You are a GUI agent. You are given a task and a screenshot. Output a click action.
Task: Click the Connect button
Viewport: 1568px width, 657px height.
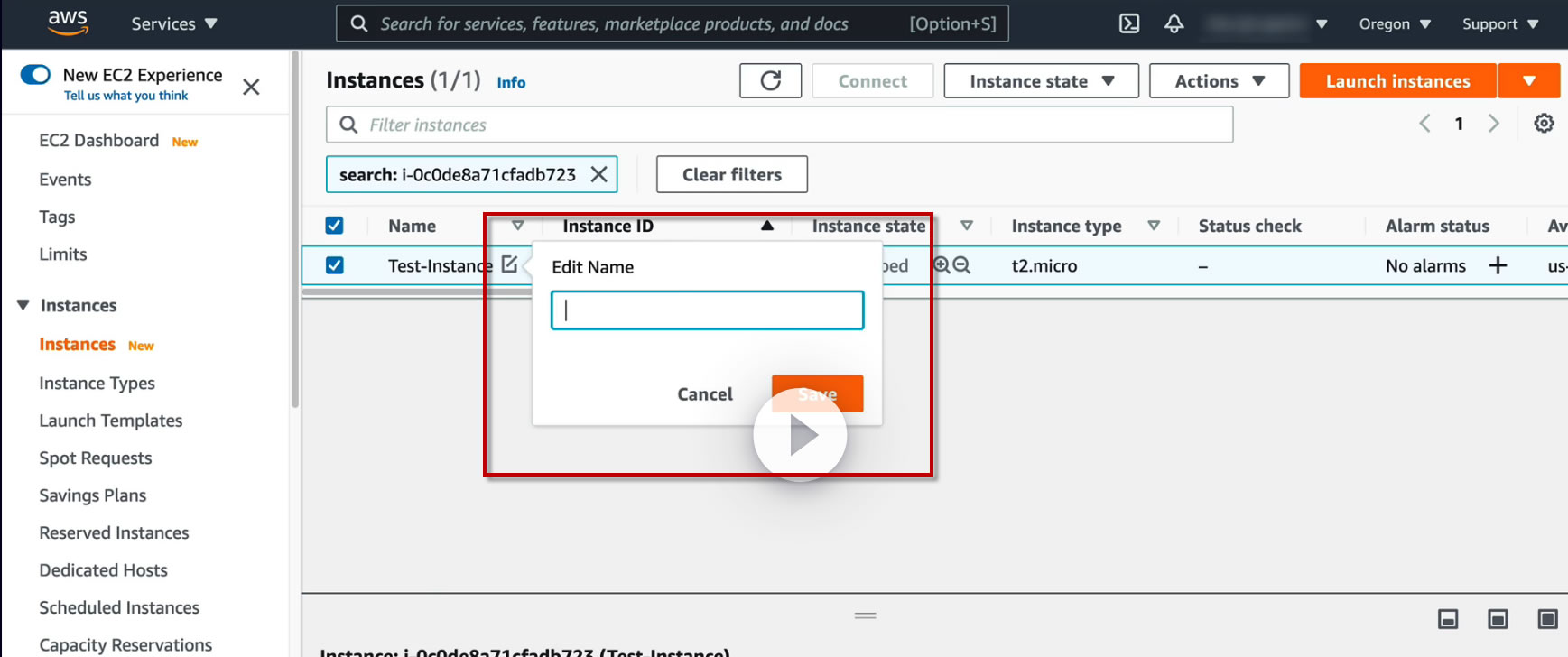pyautogui.click(x=873, y=81)
